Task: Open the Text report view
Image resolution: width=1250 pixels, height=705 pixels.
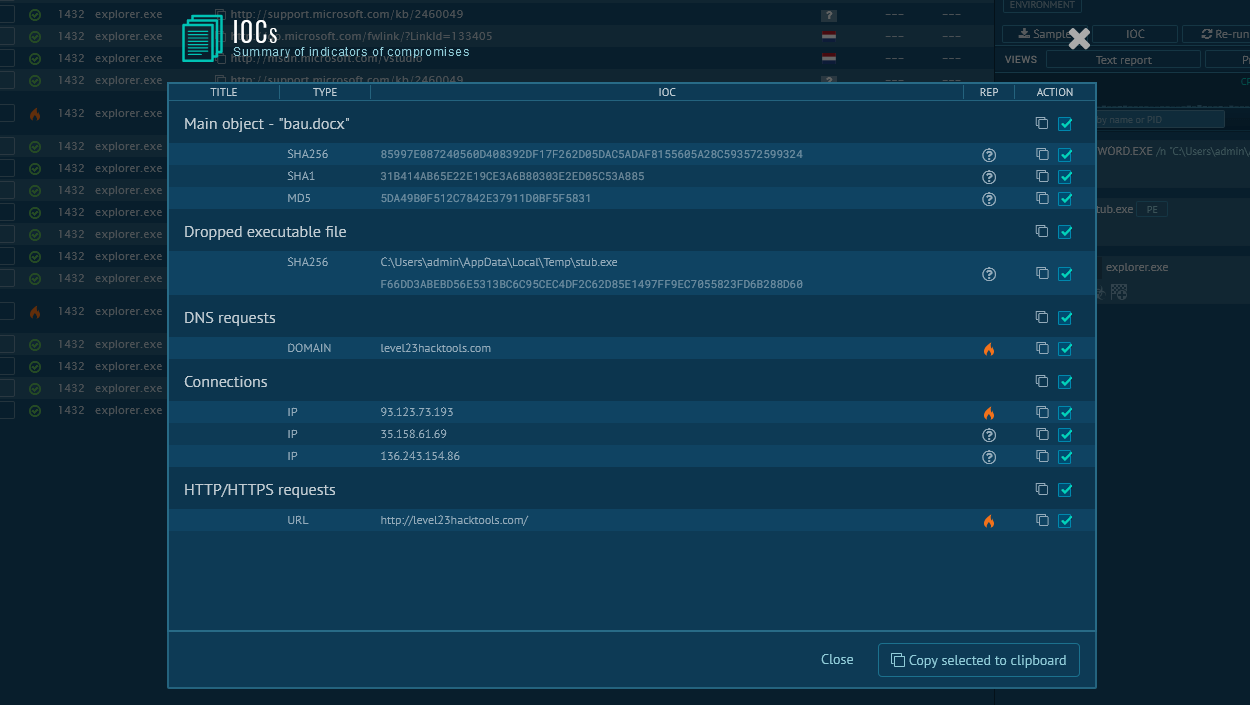Action: pos(1123,60)
